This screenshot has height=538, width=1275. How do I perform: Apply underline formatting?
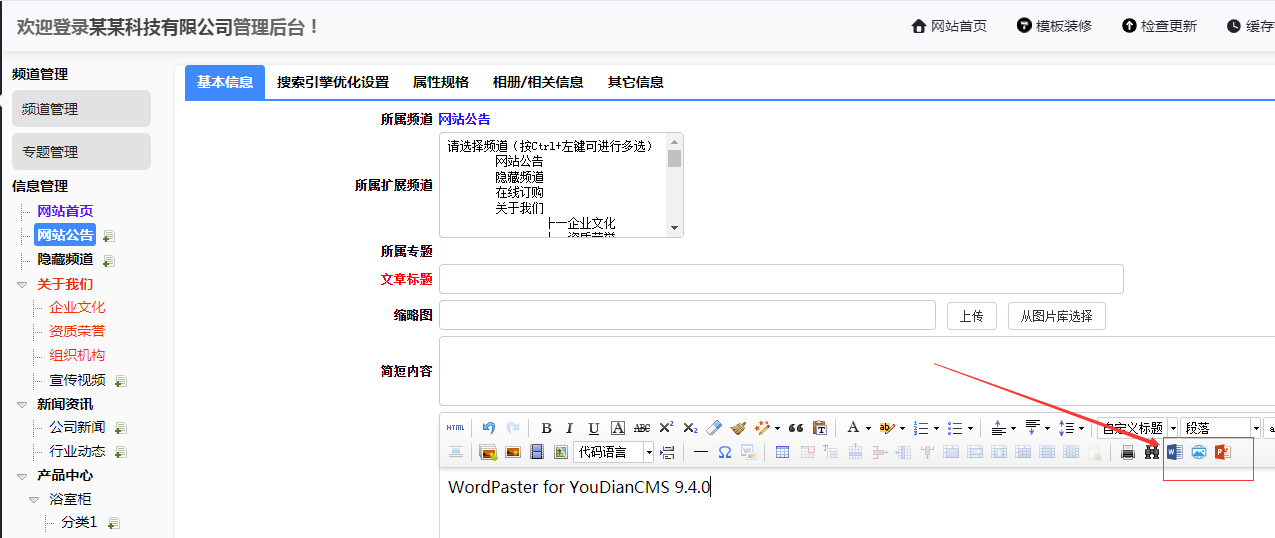(594, 428)
